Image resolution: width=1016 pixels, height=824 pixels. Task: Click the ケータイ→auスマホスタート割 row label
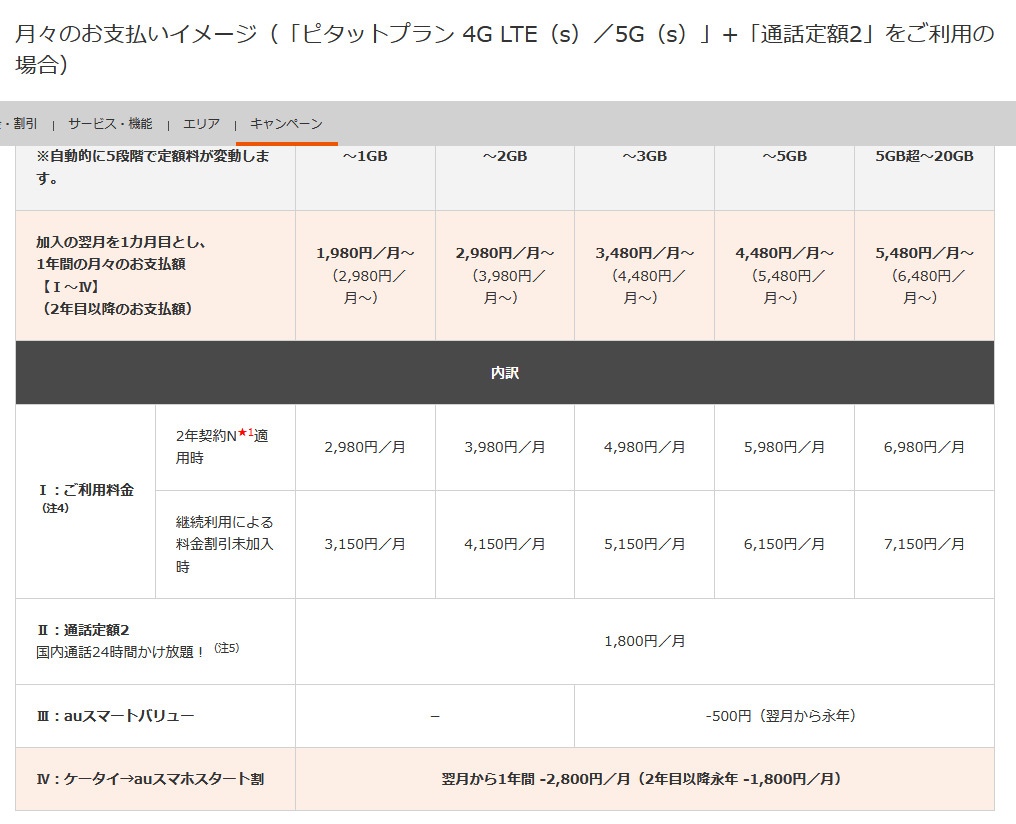pyautogui.click(x=150, y=779)
